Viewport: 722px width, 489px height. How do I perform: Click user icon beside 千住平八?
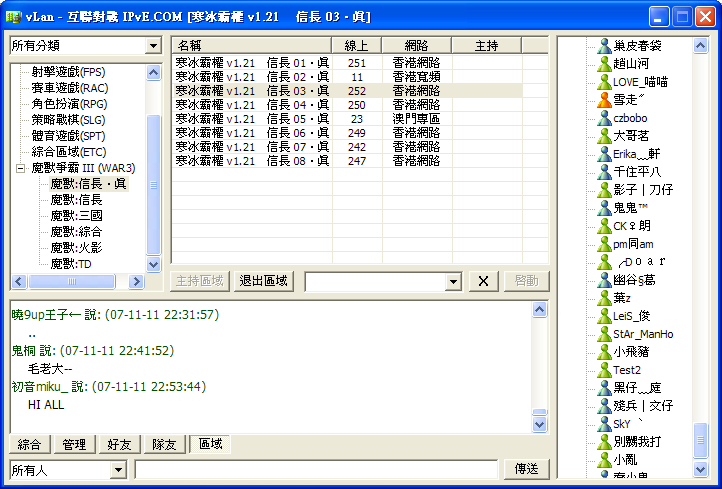(x=604, y=172)
